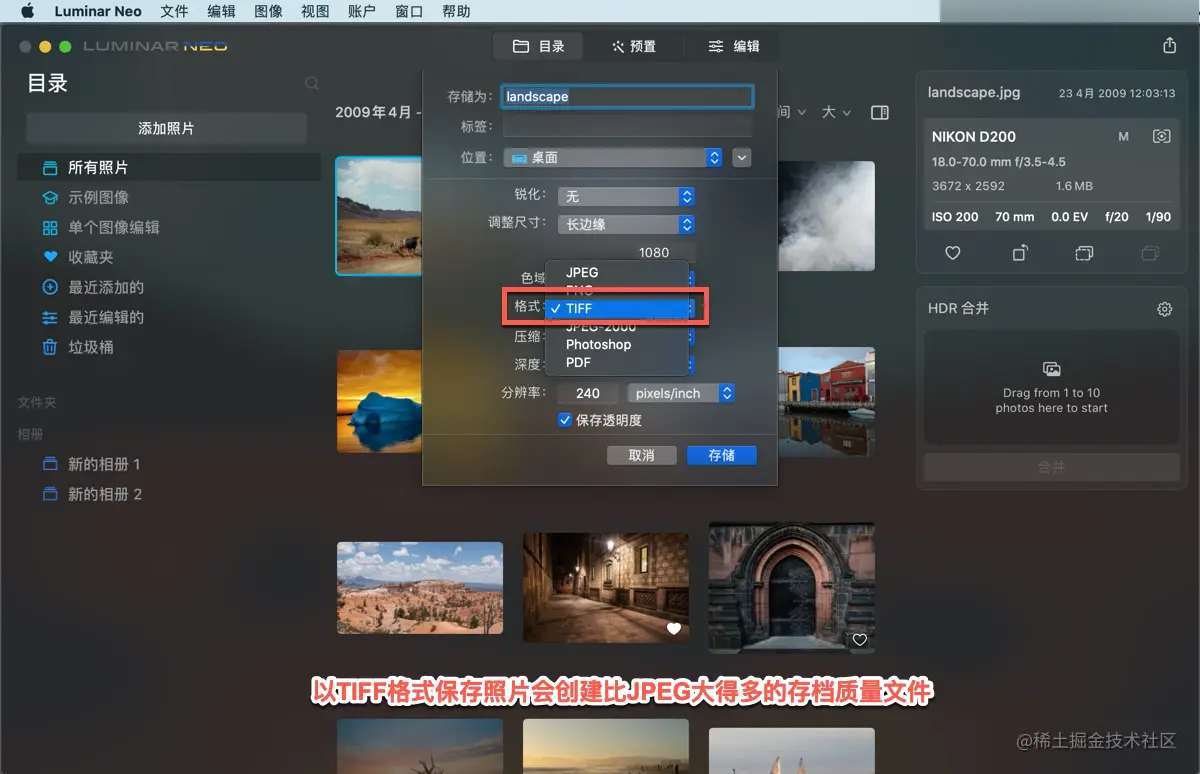Click the photos icon in HDR drop area

coord(1051,369)
